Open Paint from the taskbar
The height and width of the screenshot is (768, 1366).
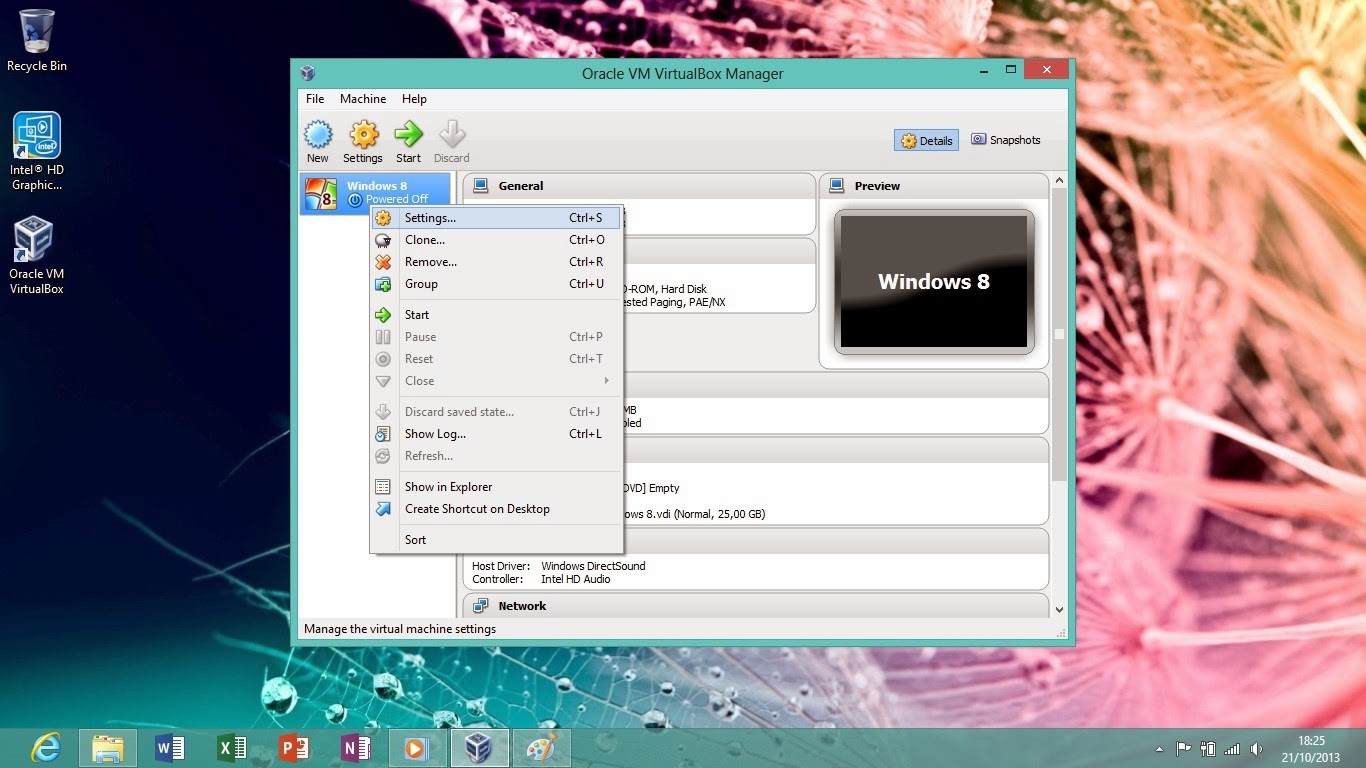542,748
